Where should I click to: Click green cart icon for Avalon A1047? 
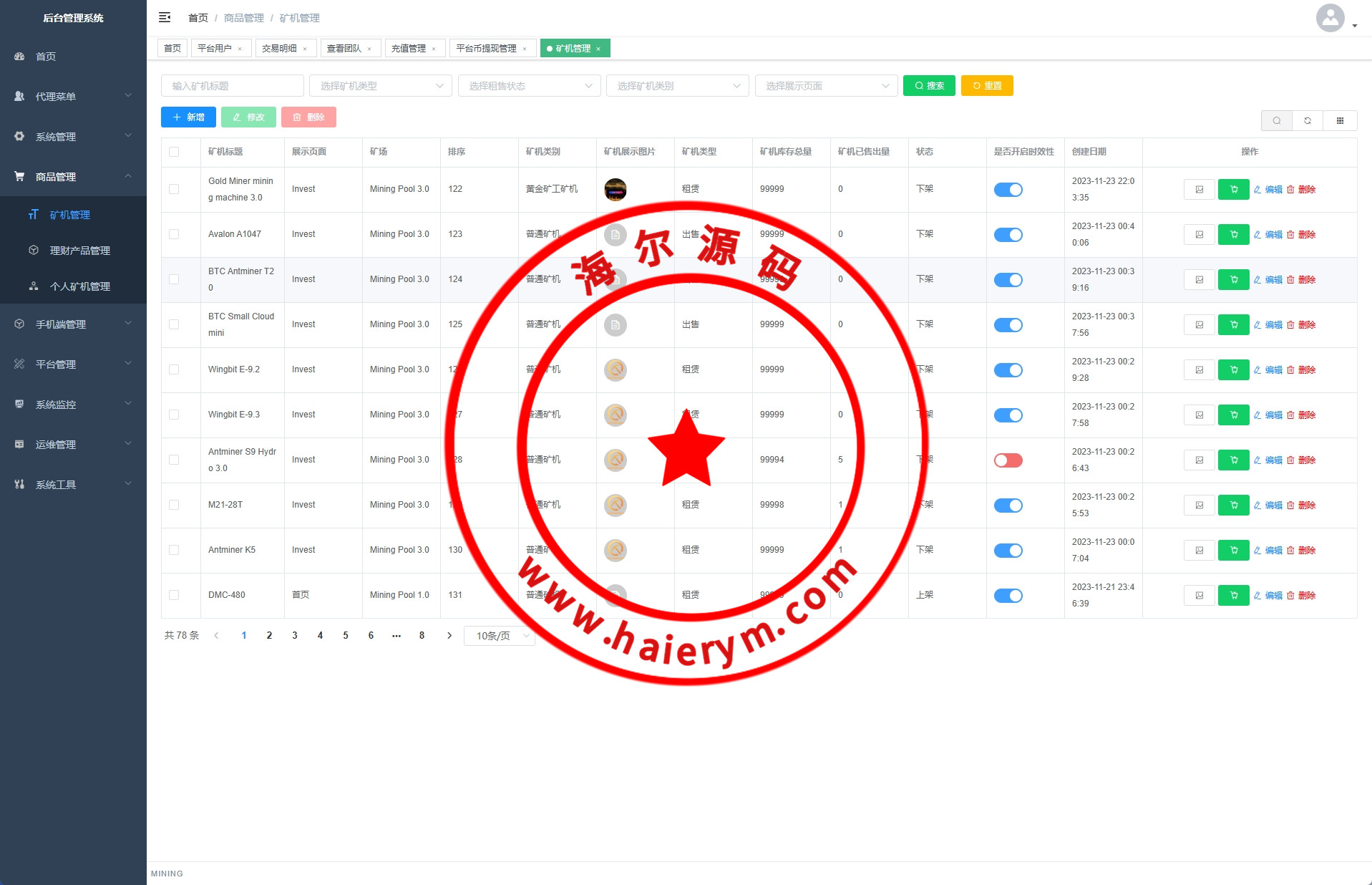pyautogui.click(x=1233, y=234)
